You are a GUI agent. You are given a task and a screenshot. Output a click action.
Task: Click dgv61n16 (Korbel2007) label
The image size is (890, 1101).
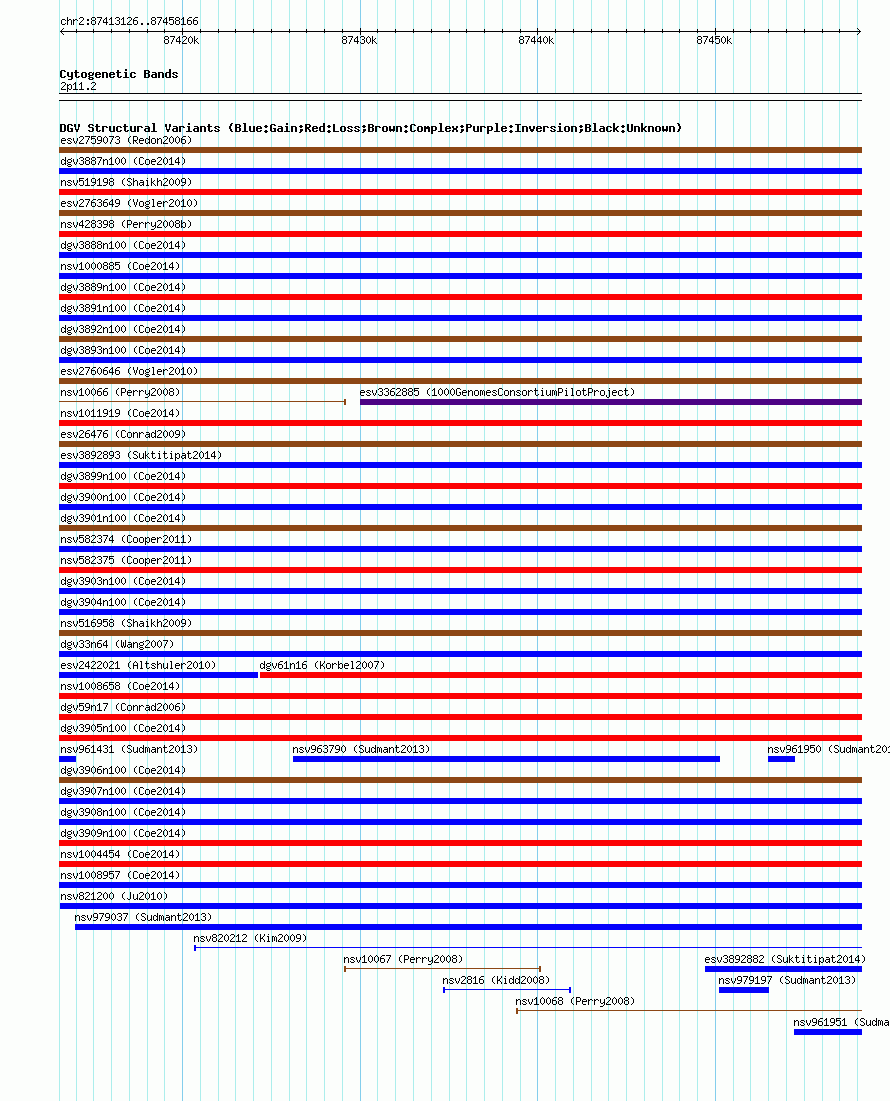(322, 666)
